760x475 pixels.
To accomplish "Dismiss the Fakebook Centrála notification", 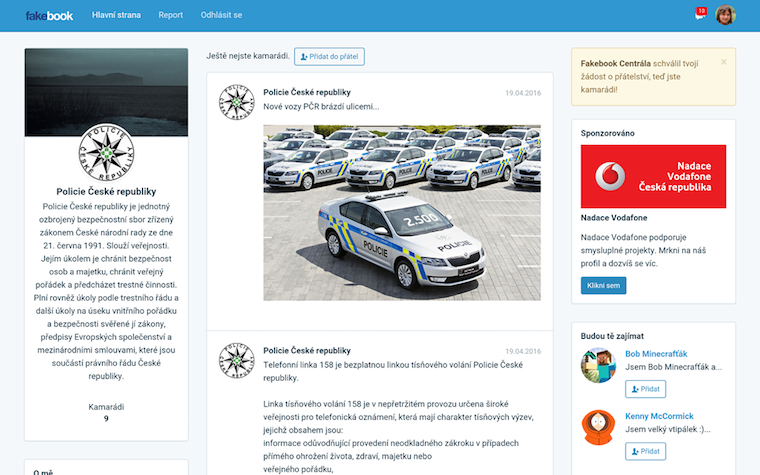I will [x=724, y=62].
